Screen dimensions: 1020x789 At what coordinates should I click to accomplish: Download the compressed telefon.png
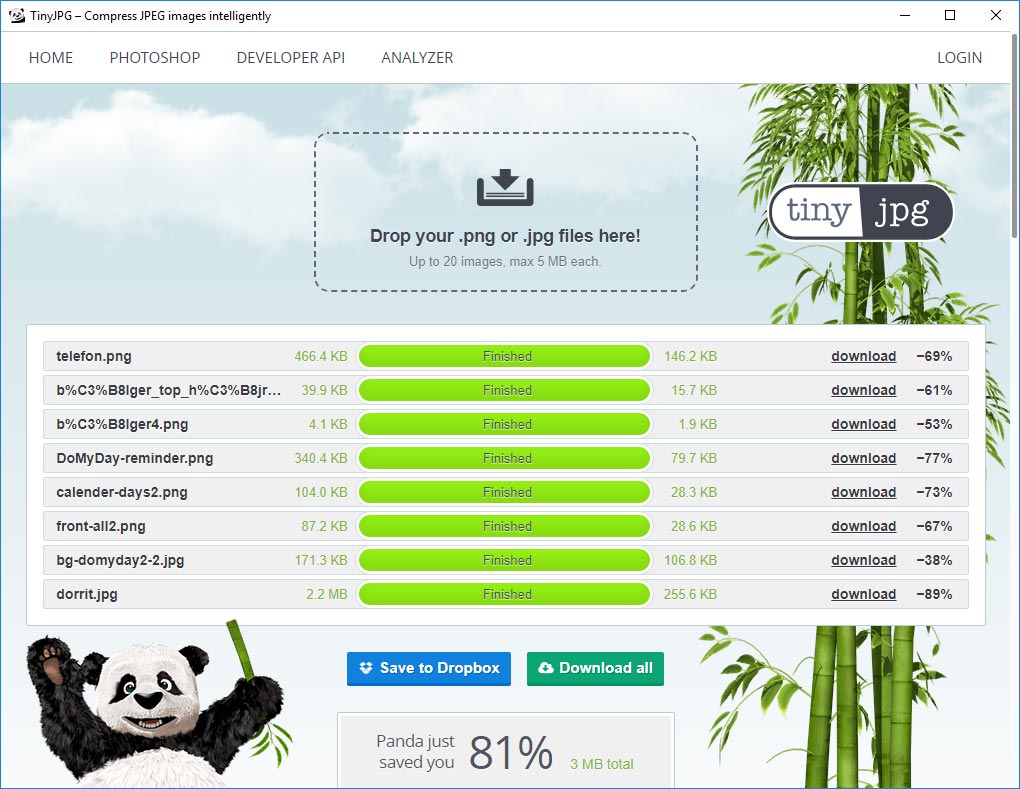(863, 357)
